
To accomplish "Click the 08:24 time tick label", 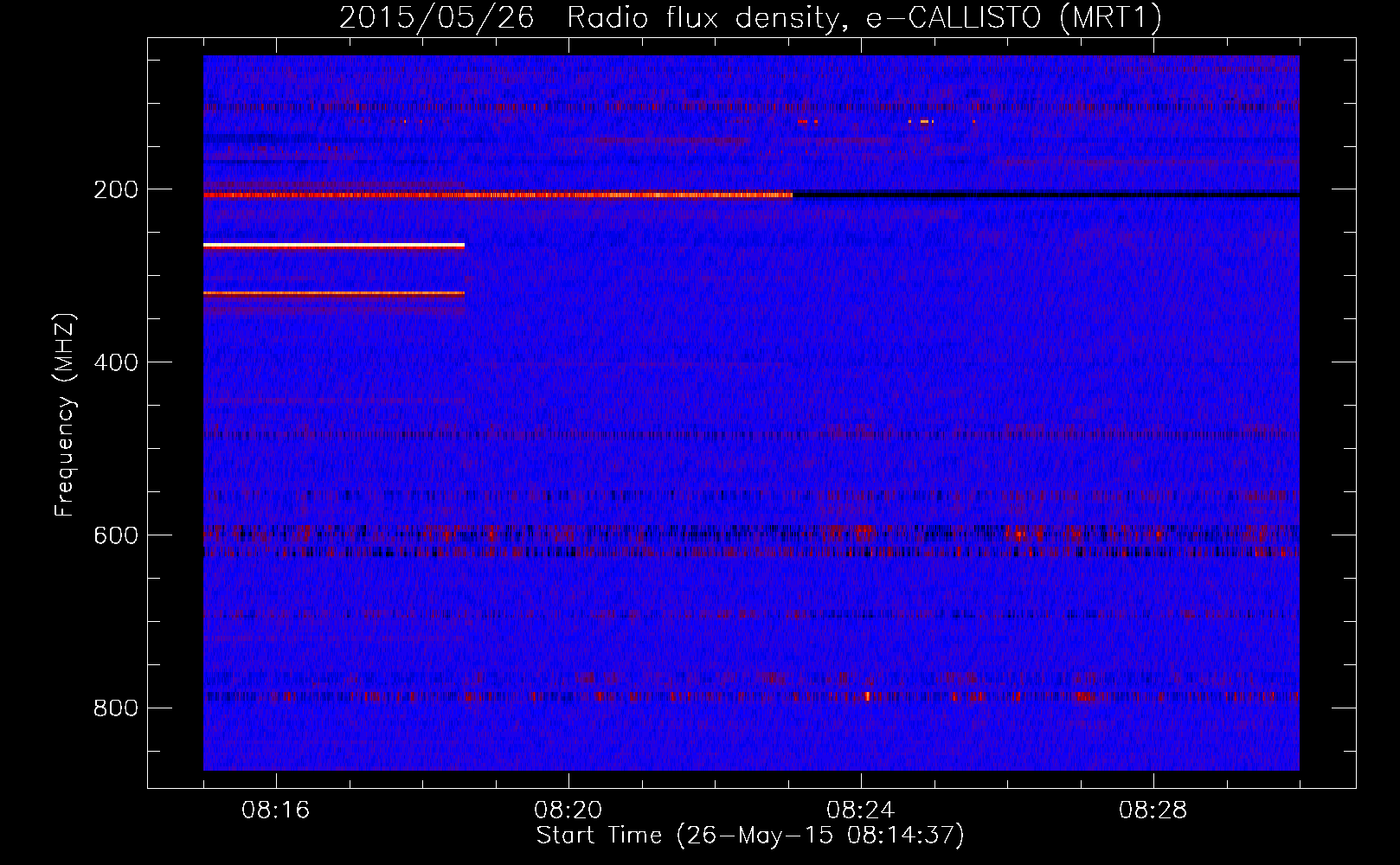I will (861, 811).
